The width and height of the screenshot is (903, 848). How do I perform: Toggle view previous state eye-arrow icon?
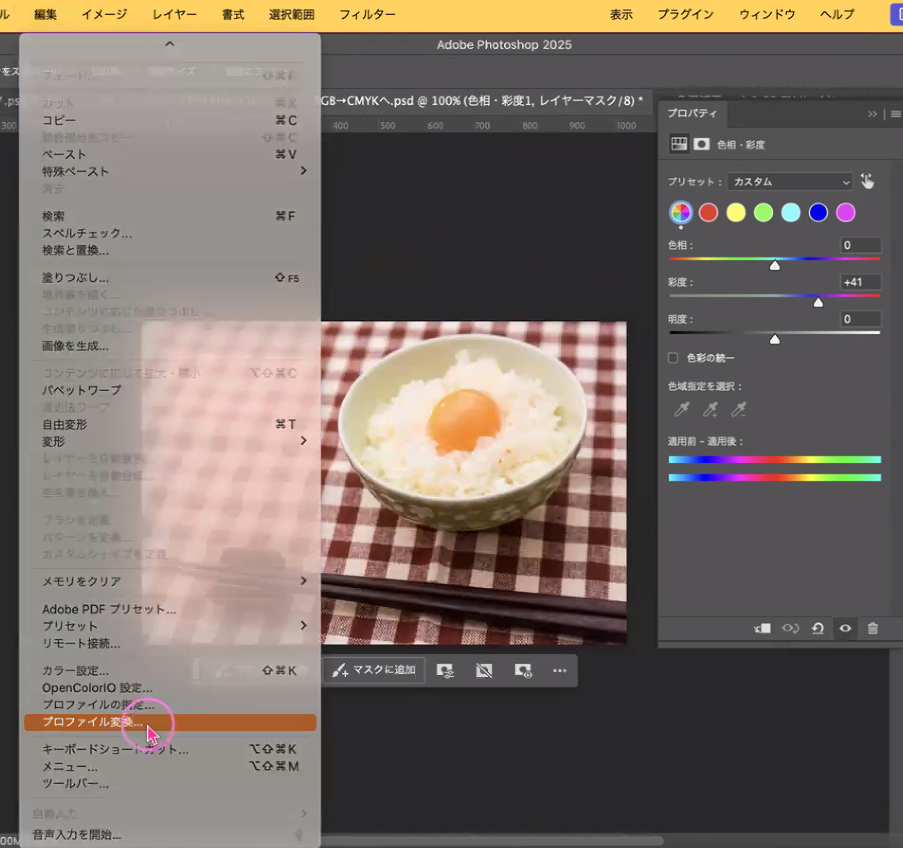pos(790,628)
